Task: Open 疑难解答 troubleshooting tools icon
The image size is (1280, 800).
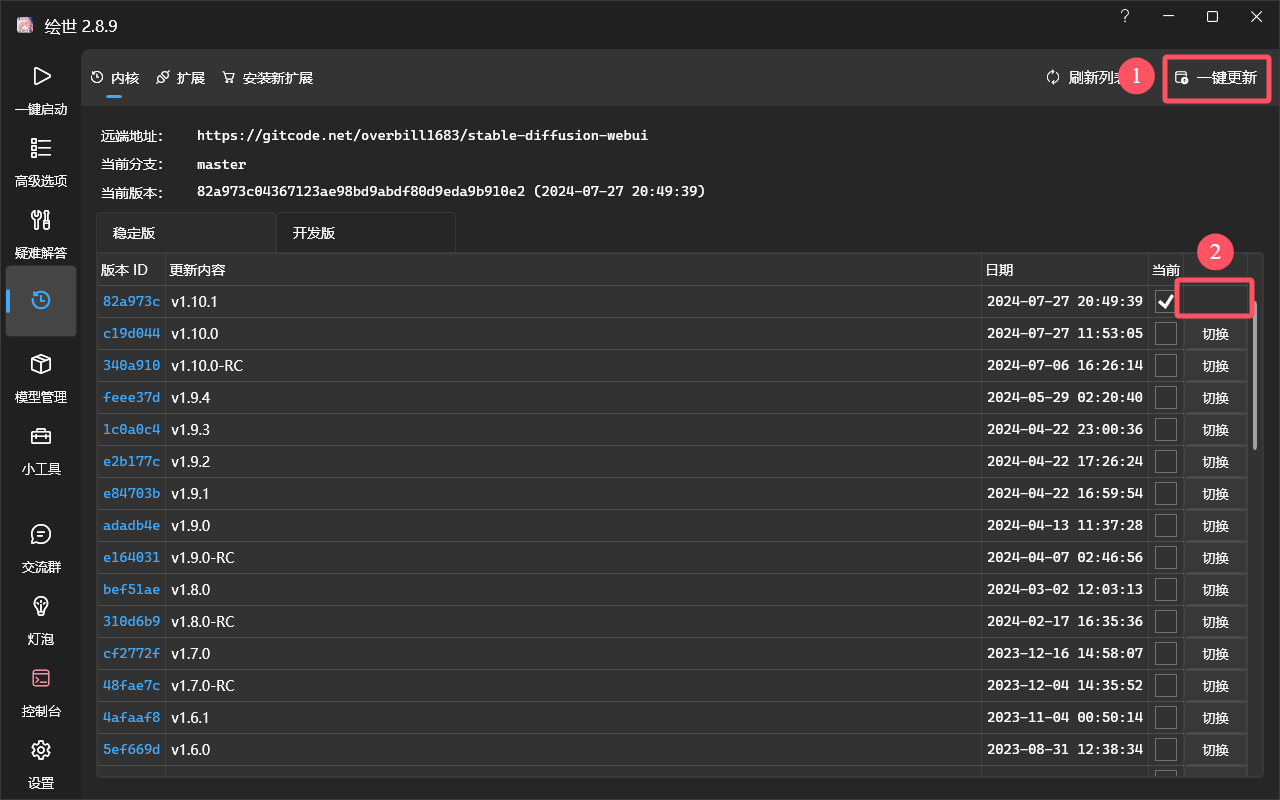Action: tap(41, 220)
